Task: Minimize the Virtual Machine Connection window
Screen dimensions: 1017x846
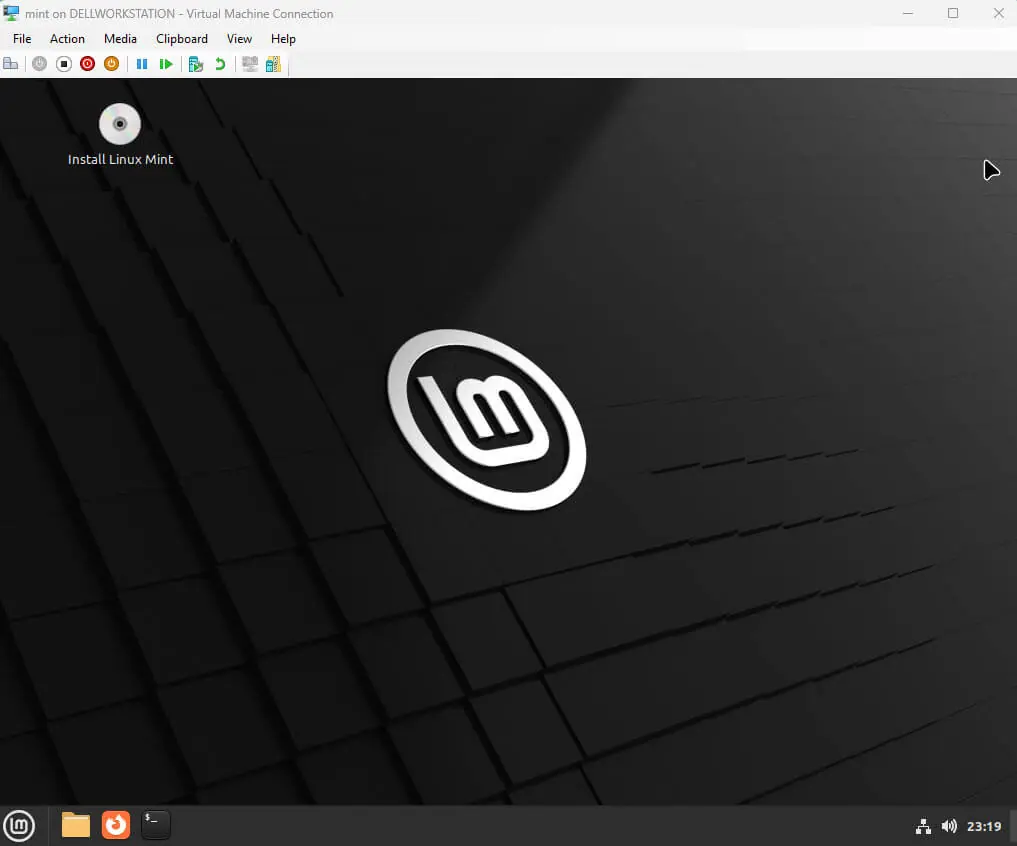Action: (x=908, y=13)
